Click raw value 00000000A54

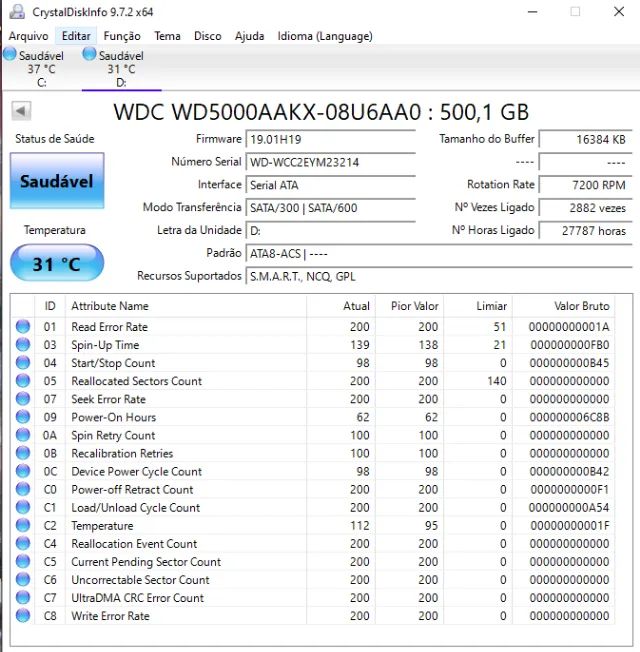569,507
